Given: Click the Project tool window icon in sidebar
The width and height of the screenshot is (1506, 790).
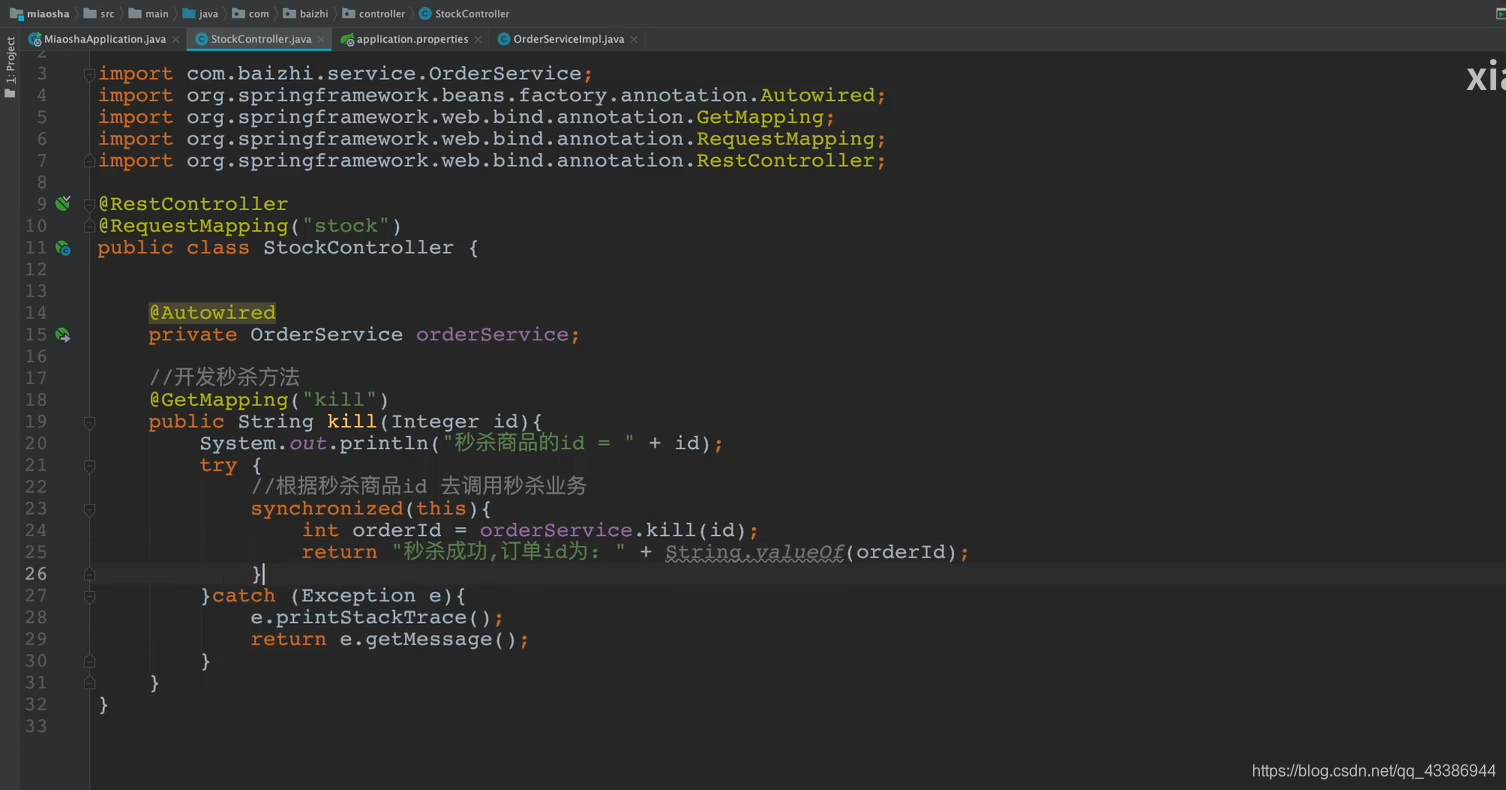Looking at the screenshot, I should point(10,93).
